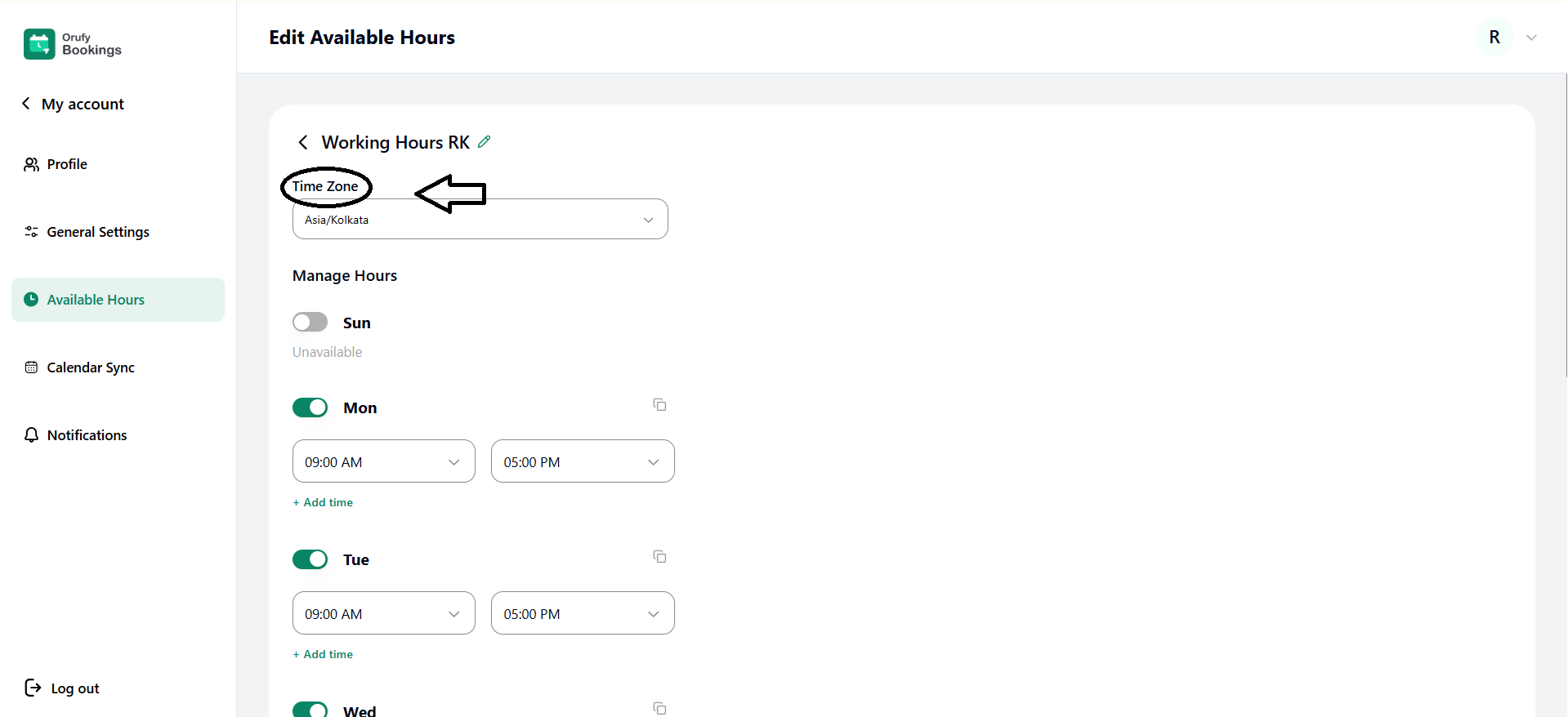Click the copy icon for Monday hours

pos(659,405)
